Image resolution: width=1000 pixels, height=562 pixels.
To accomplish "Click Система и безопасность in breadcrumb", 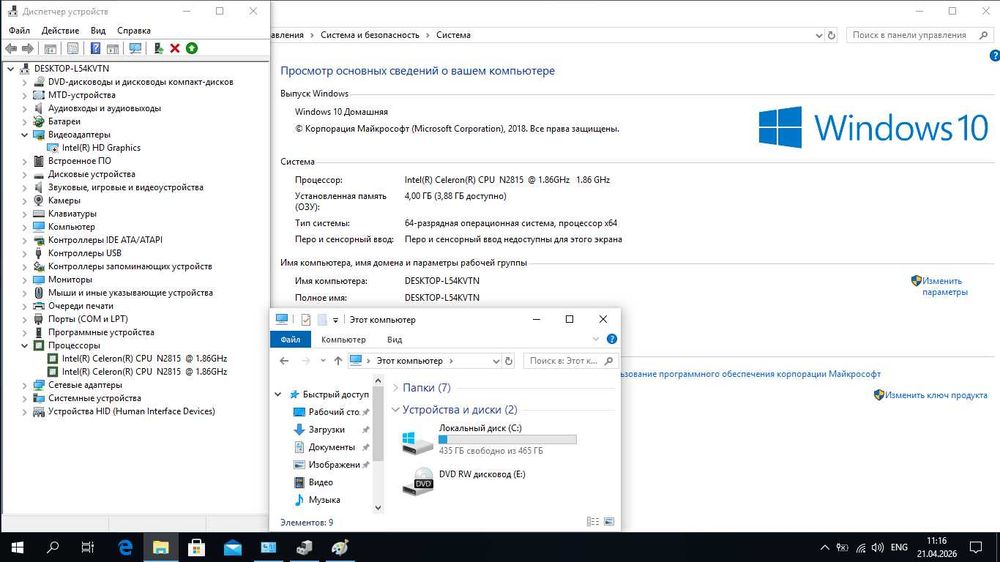I will [370, 35].
